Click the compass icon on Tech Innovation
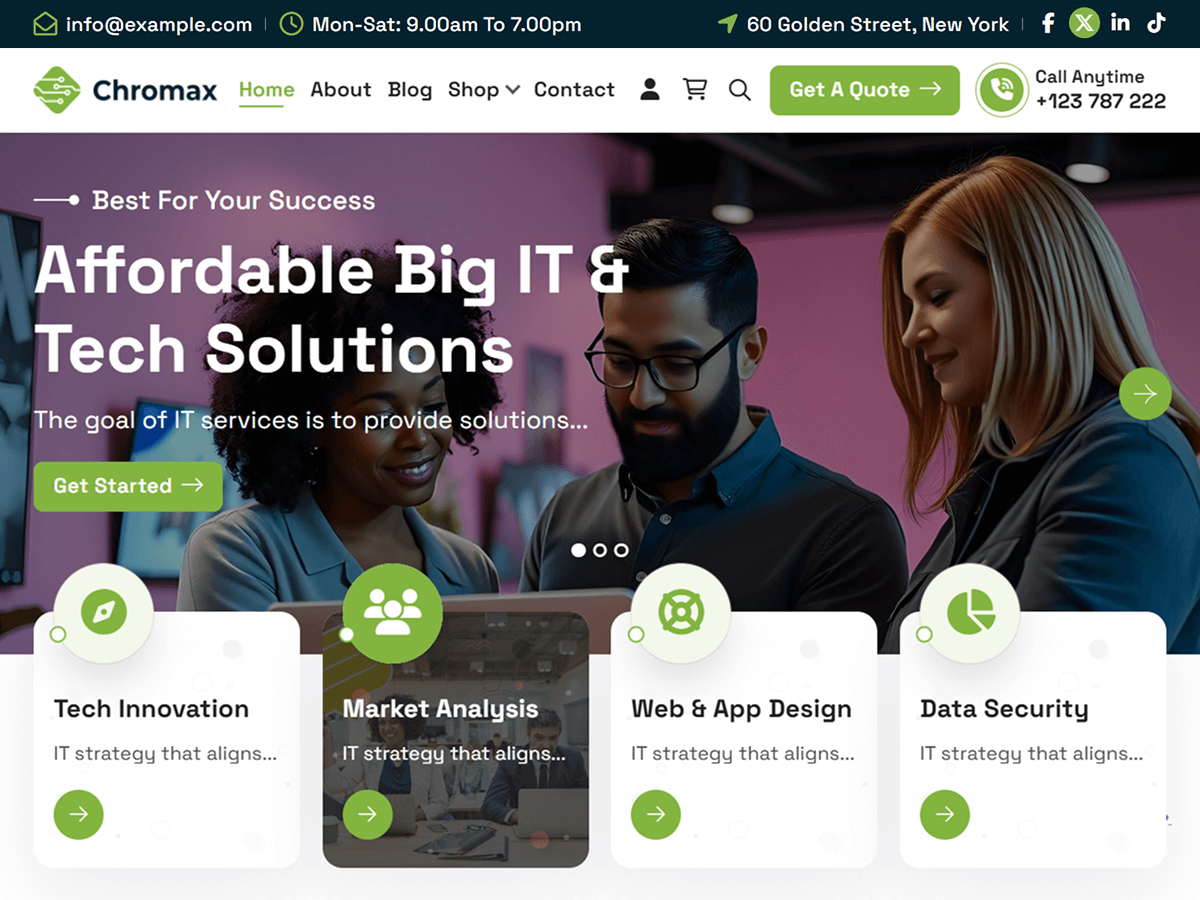 coord(104,612)
